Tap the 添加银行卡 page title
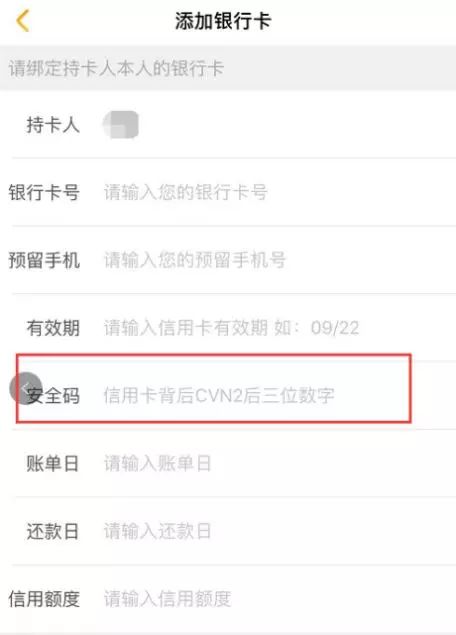This screenshot has height=635, width=456. click(x=223, y=21)
